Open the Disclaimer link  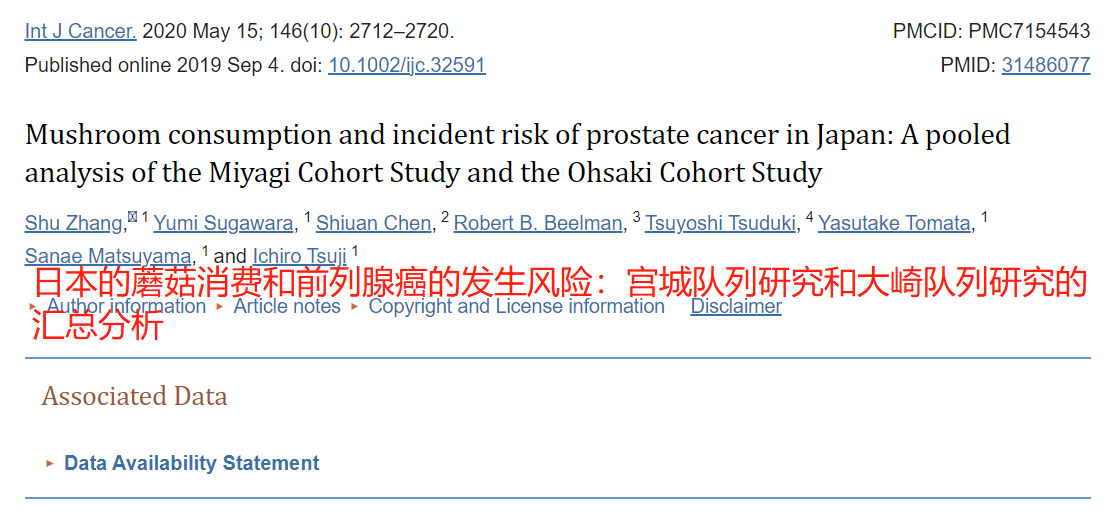coord(736,307)
